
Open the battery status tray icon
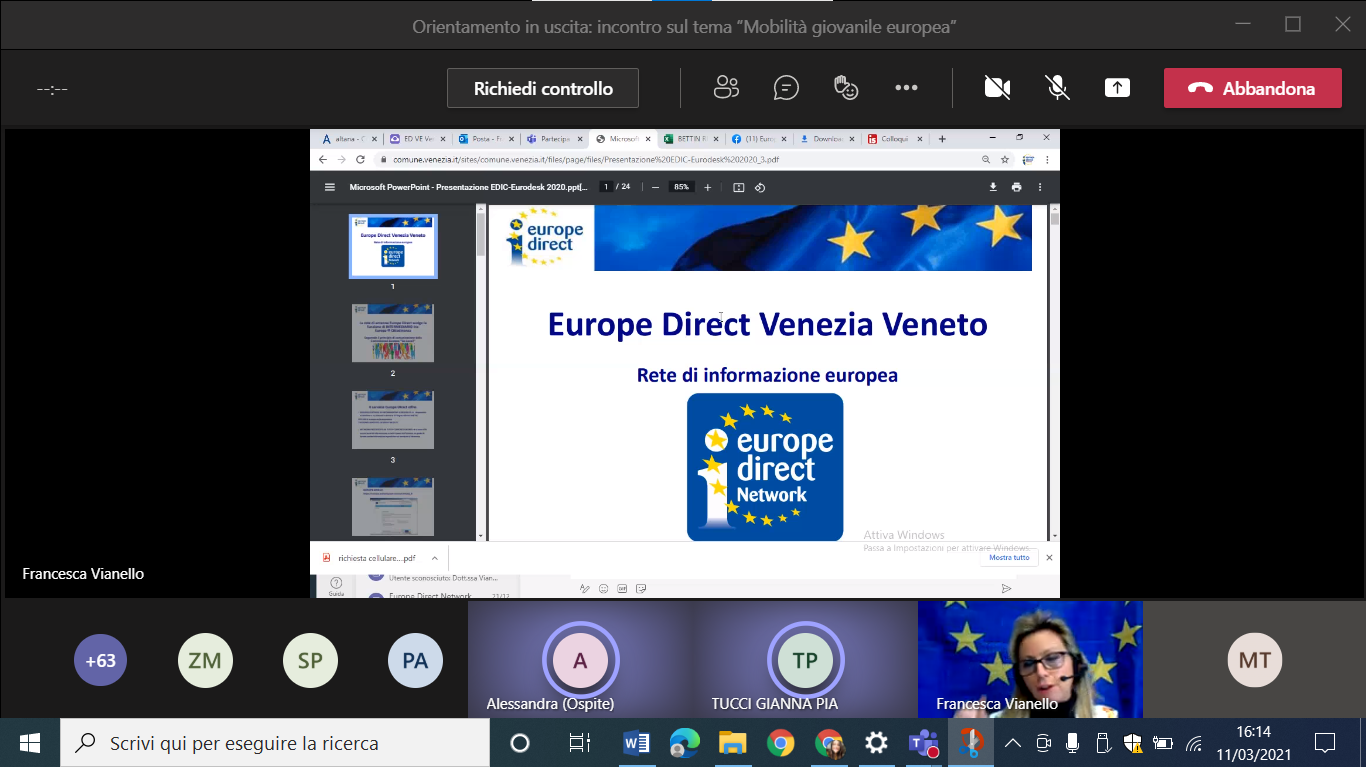pyautogui.click(x=1163, y=743)
